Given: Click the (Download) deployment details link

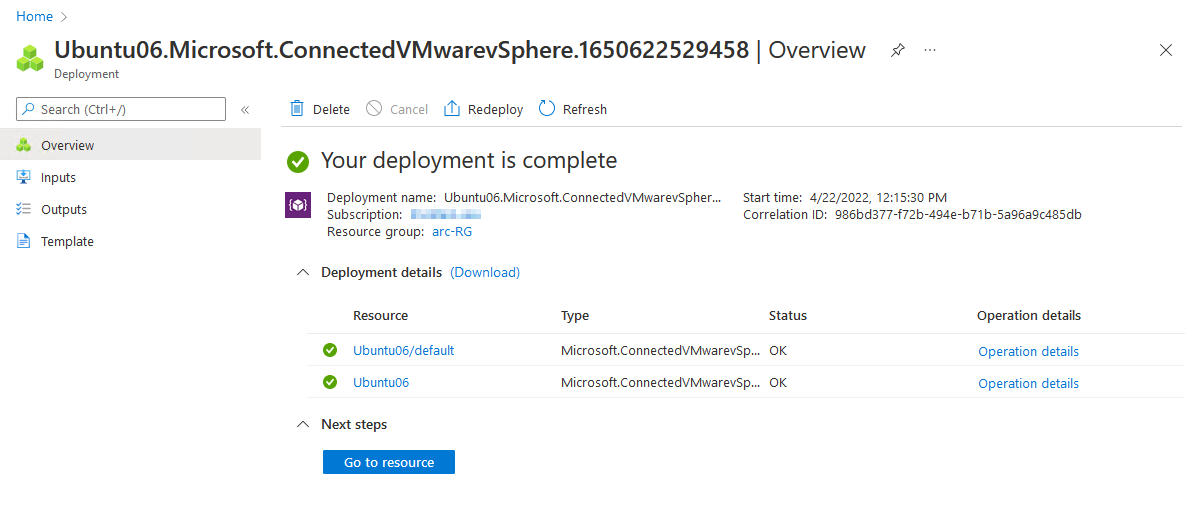Looking at the screenshot, I should pos(485,272).
